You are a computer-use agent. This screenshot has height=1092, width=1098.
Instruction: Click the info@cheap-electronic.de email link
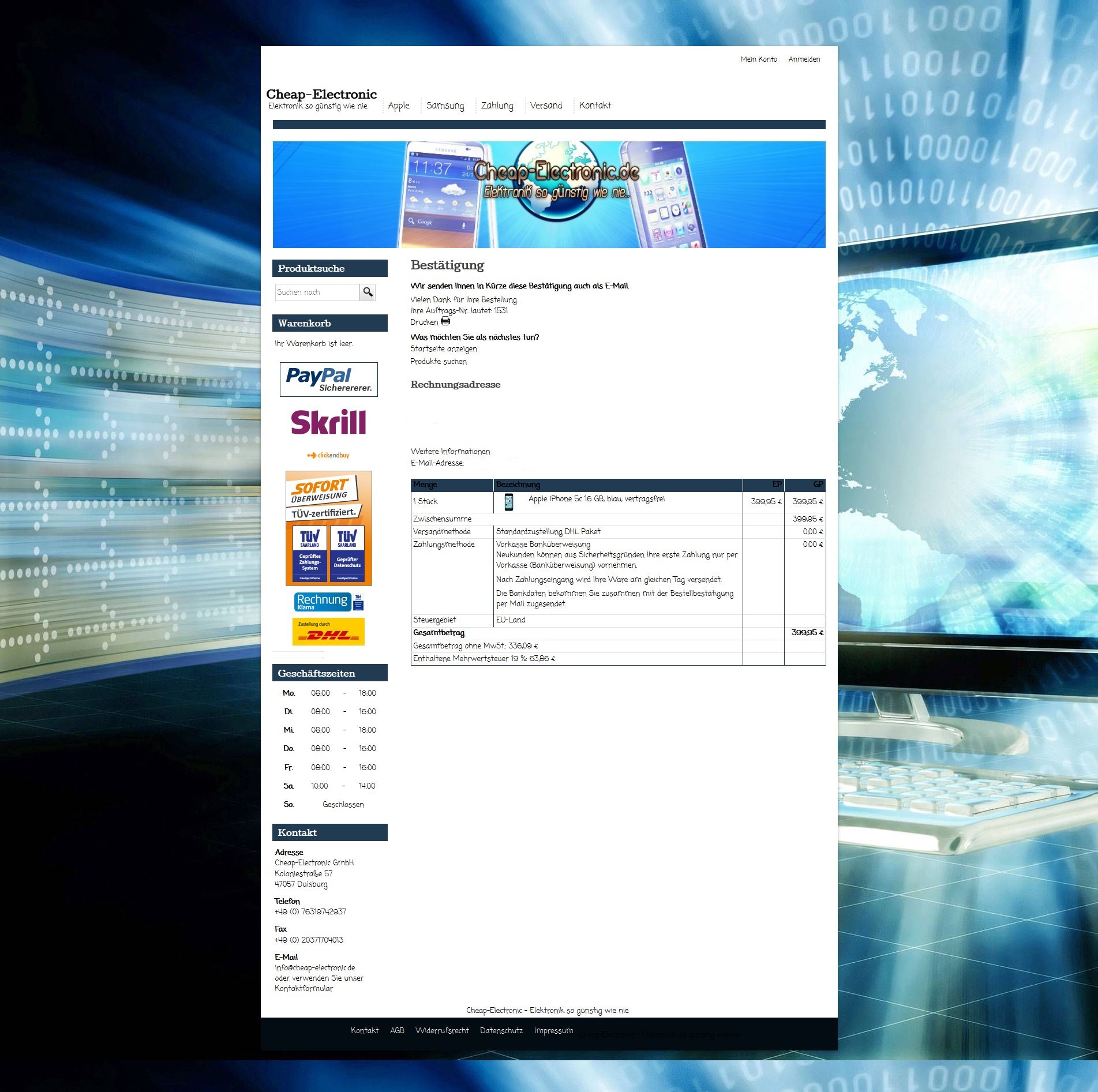pyautogui.click(x=315, y=968)
